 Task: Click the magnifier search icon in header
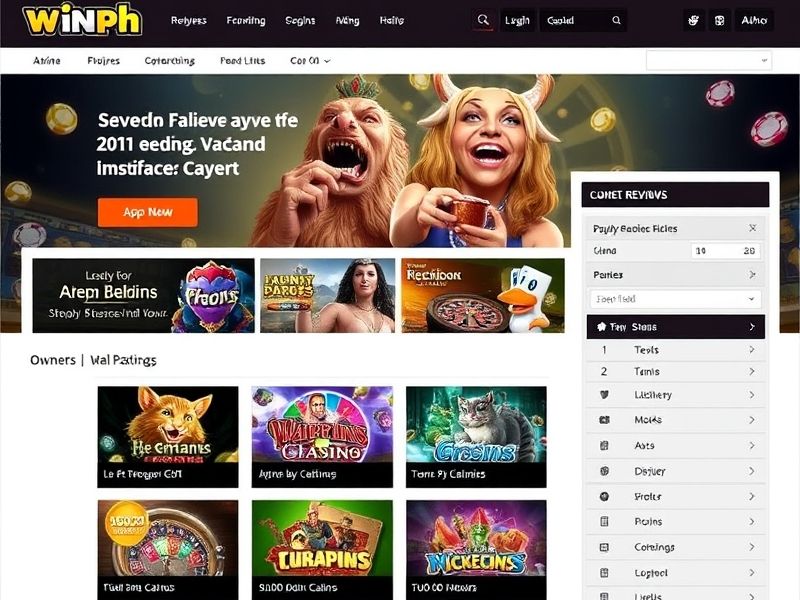pyautogui.click(x=483, y=20)
